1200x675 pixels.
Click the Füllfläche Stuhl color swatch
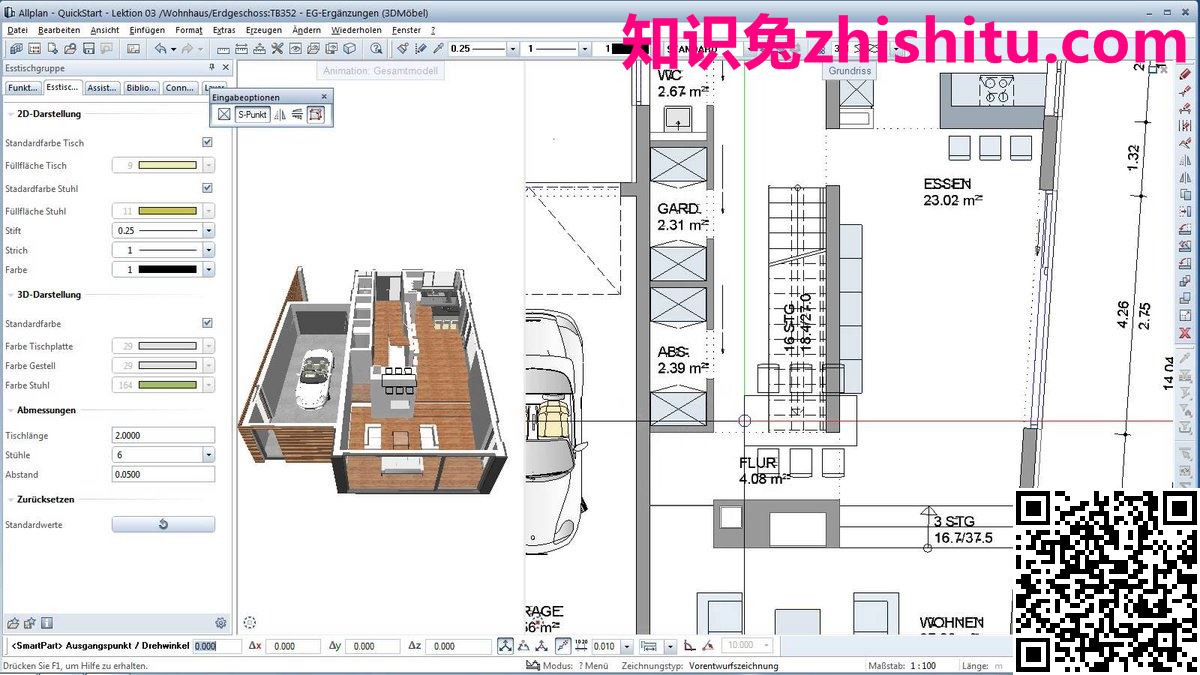pos(167,211)
